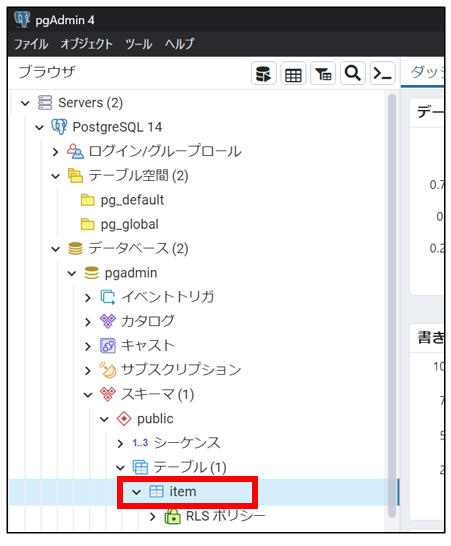This screenshot has width=451, height=546.
Task: Select the Servers (2) label
Action: [x=91, y=103]
